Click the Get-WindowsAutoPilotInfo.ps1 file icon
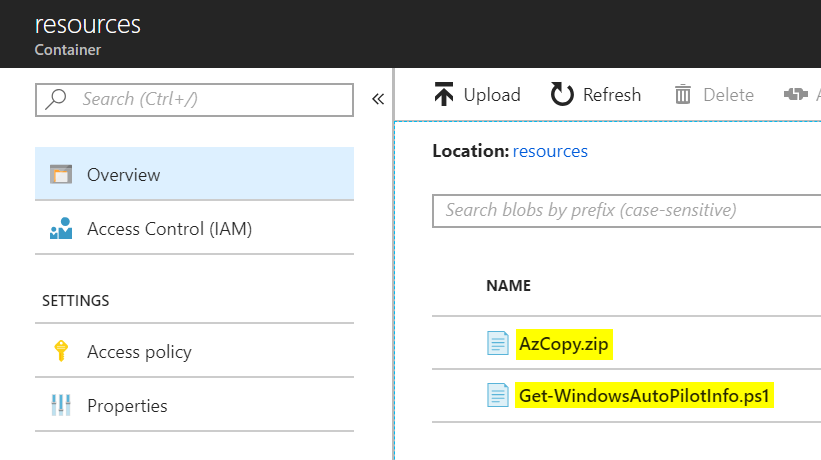The image size is (821, 460). [x=497, y=396]
